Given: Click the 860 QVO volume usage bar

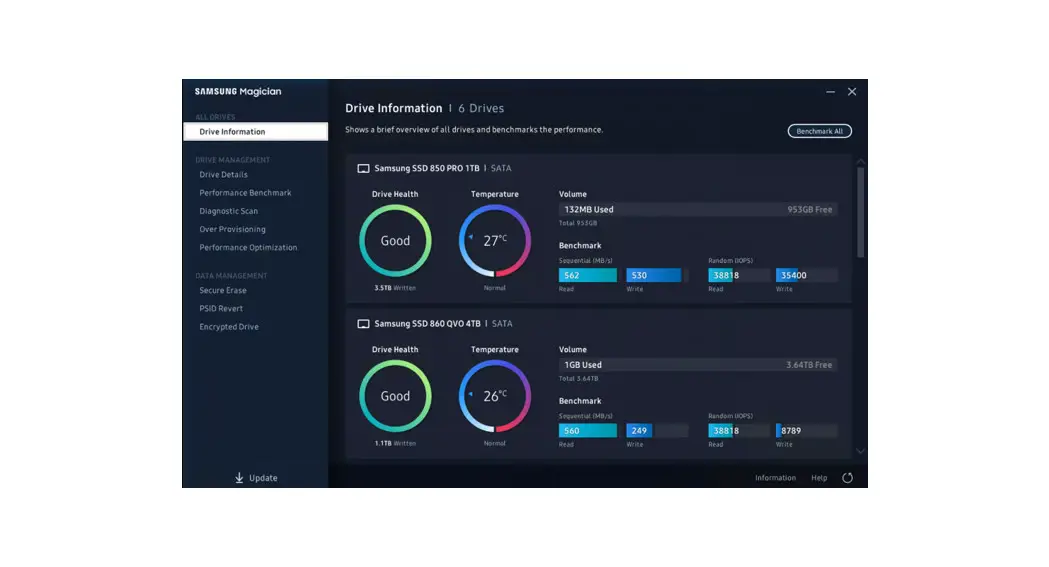Looking at the screenshot, I should click(698, 364).
